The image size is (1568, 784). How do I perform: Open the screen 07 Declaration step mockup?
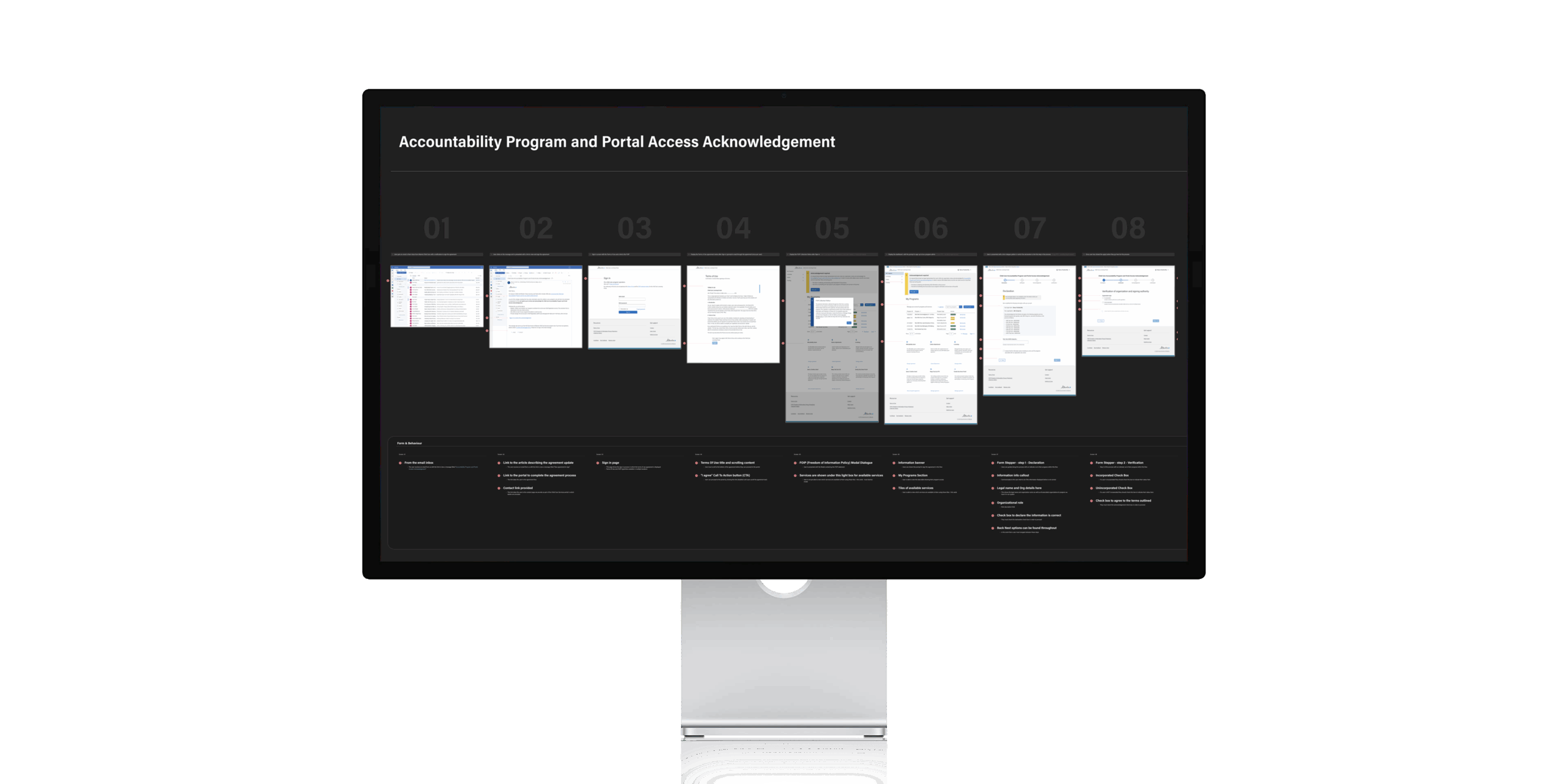point(1030,331)
